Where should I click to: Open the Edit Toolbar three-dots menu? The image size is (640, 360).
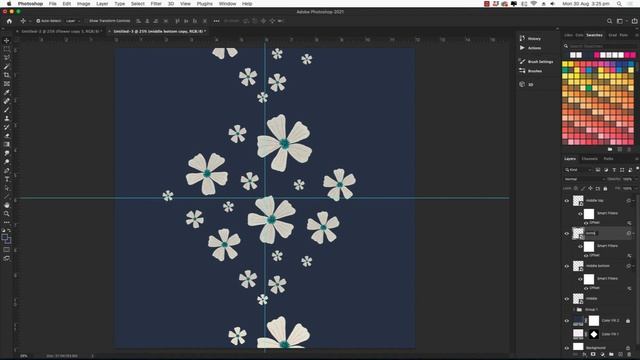coord(7,222)
